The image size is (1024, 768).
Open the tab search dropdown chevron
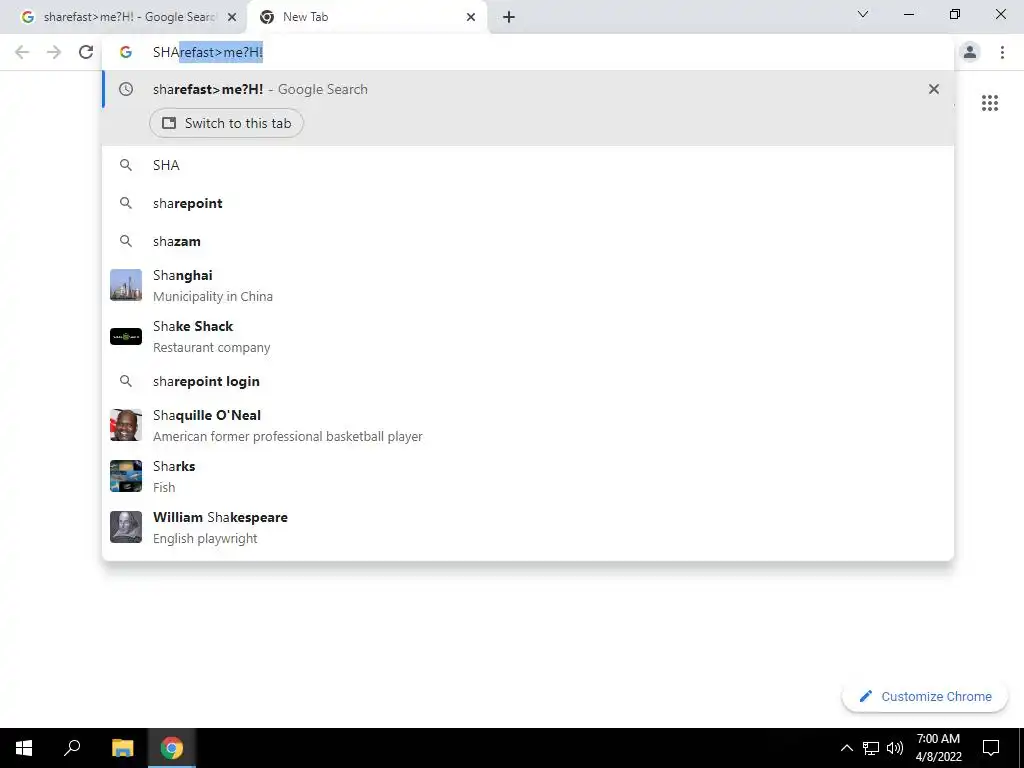point(863,14)
